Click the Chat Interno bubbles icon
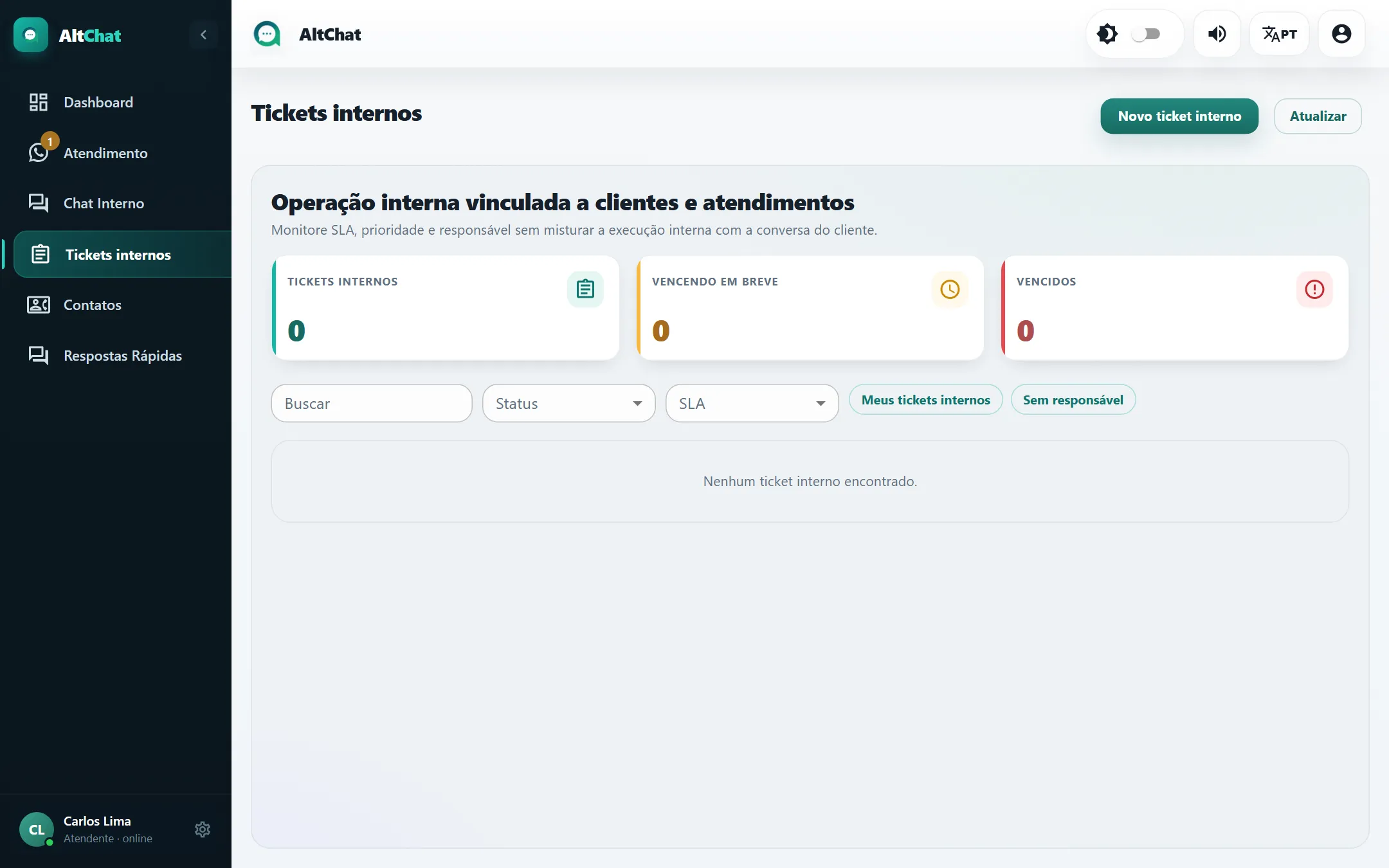This screenshot has height=868, width=1389. (39, 203)
